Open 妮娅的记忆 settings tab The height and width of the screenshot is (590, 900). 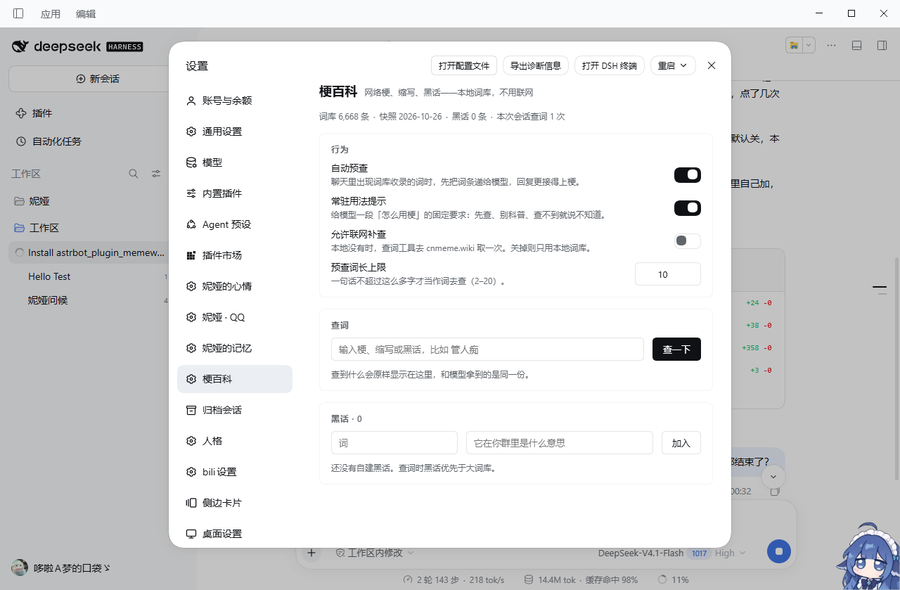tap(234, 348)
